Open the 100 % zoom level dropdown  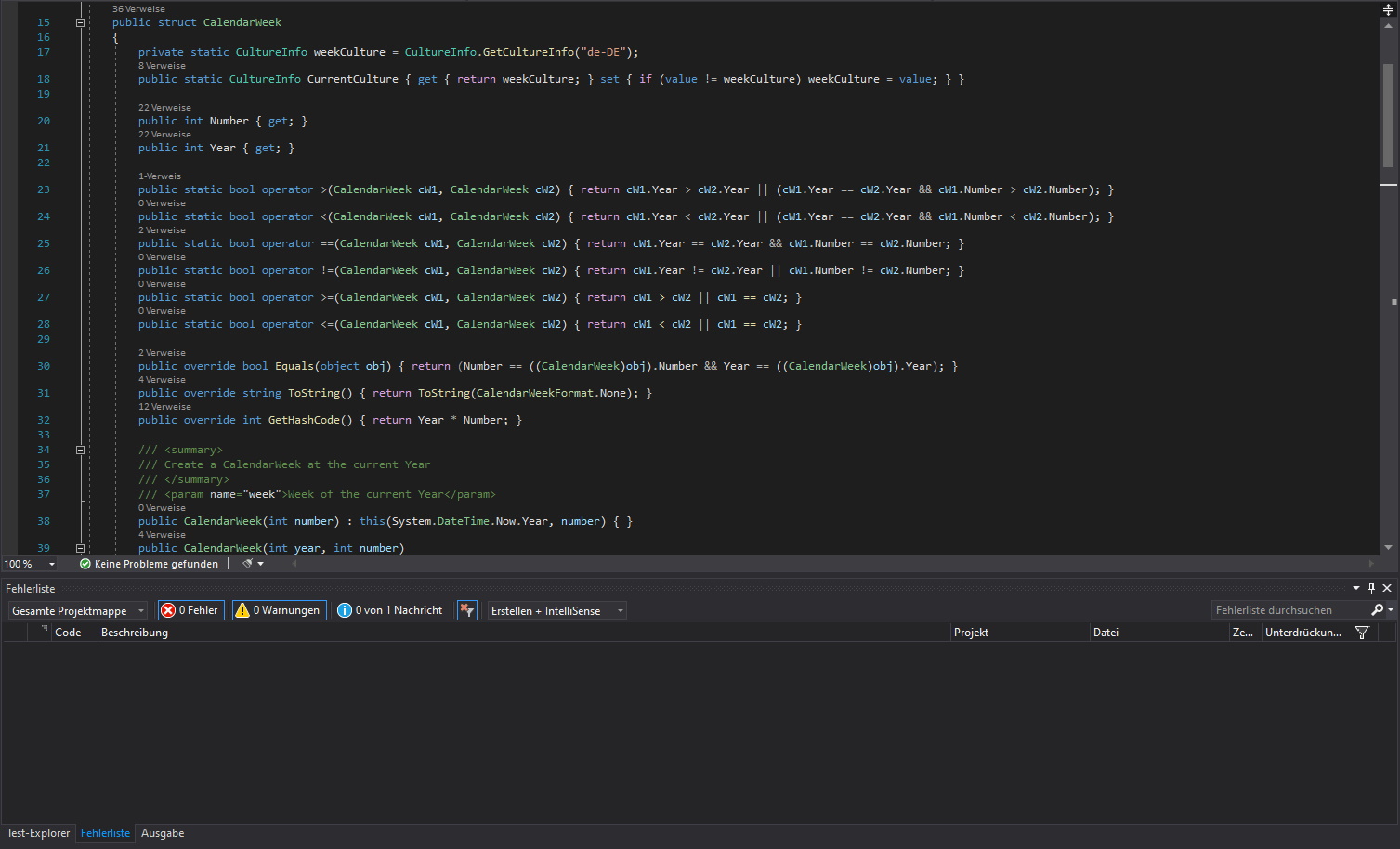(x=51, y=564)
